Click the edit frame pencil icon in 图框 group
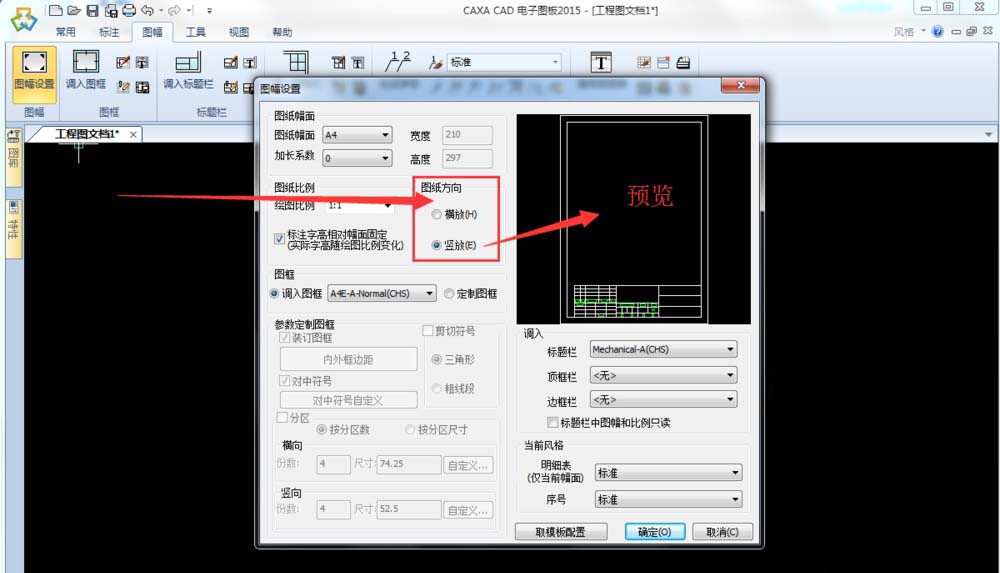This screenshot has width=1000, height=573. coord(123,62)
